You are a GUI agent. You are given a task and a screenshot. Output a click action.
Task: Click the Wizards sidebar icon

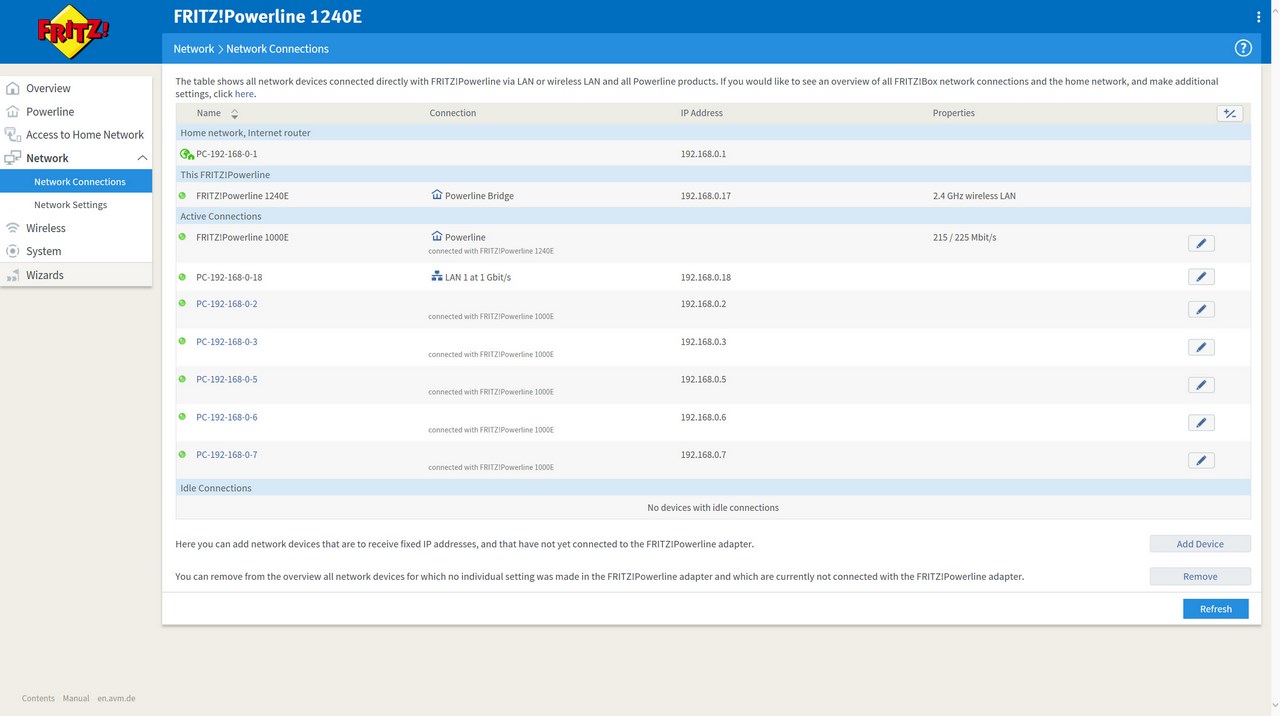[x=13, y=274]
